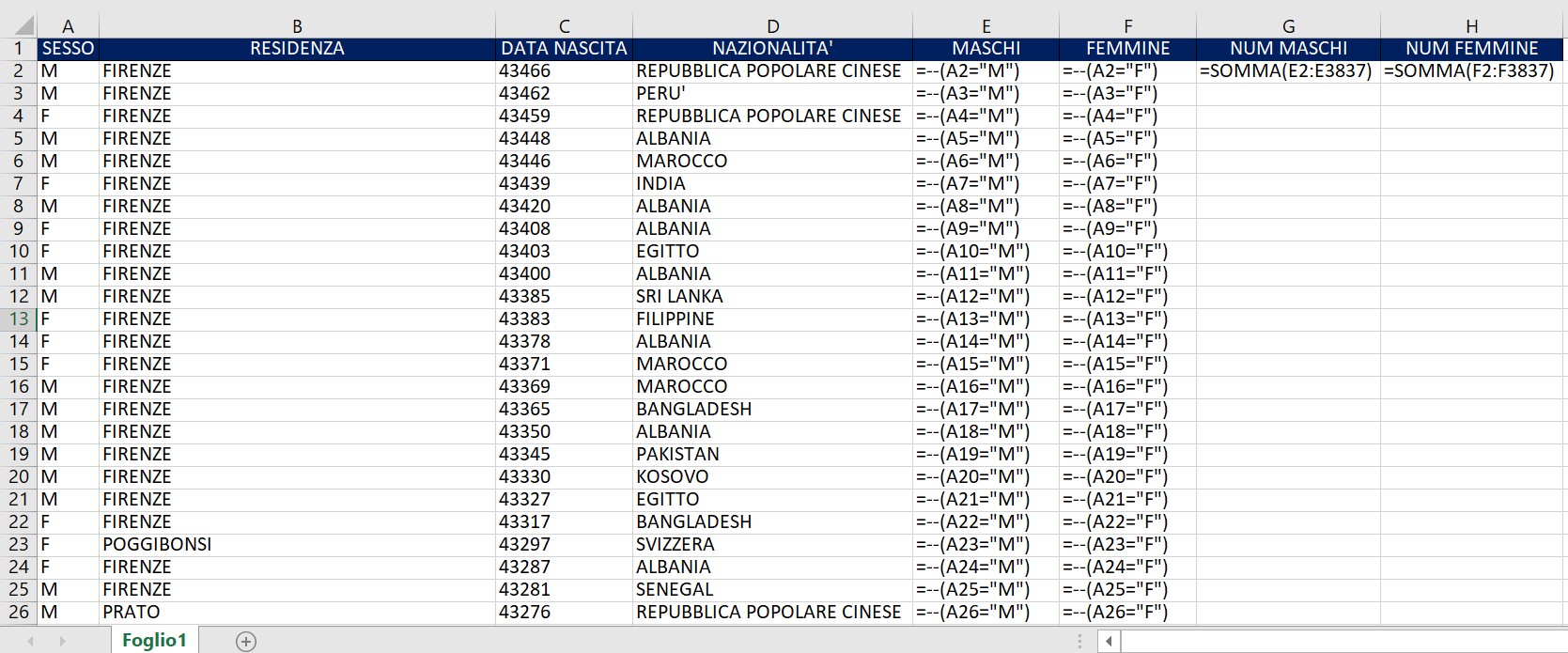Select column D header
The height and width of the screenshot is (653, 1568).
[x=772, y=26]
